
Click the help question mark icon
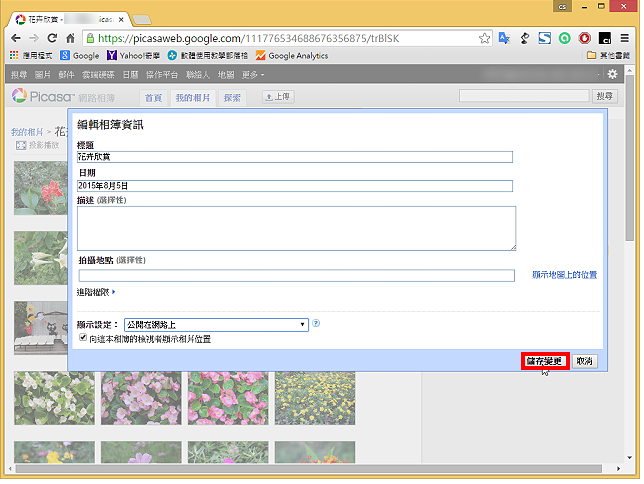(x=316, y=323)
